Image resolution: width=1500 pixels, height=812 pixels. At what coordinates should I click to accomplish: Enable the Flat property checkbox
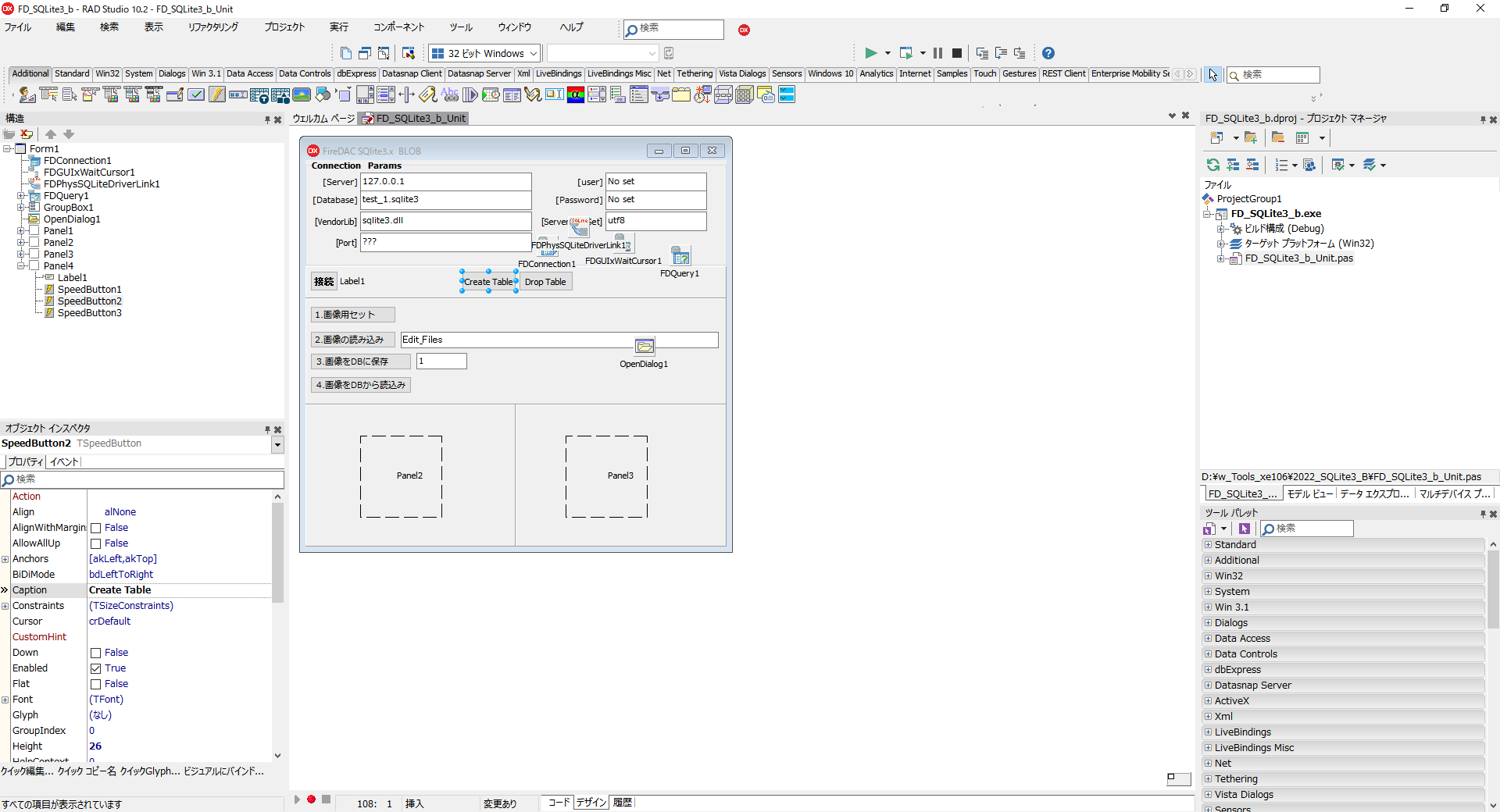[x=94, y=684]
